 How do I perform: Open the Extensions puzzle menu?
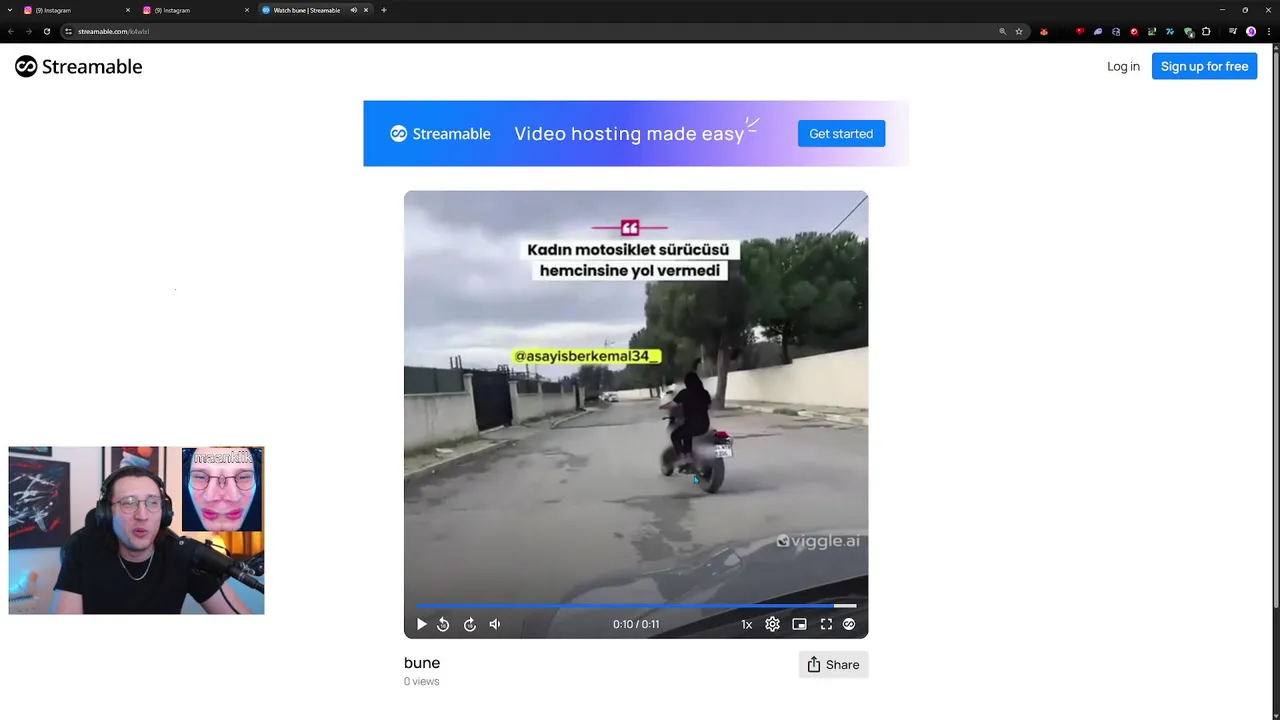coord(1206,31)
